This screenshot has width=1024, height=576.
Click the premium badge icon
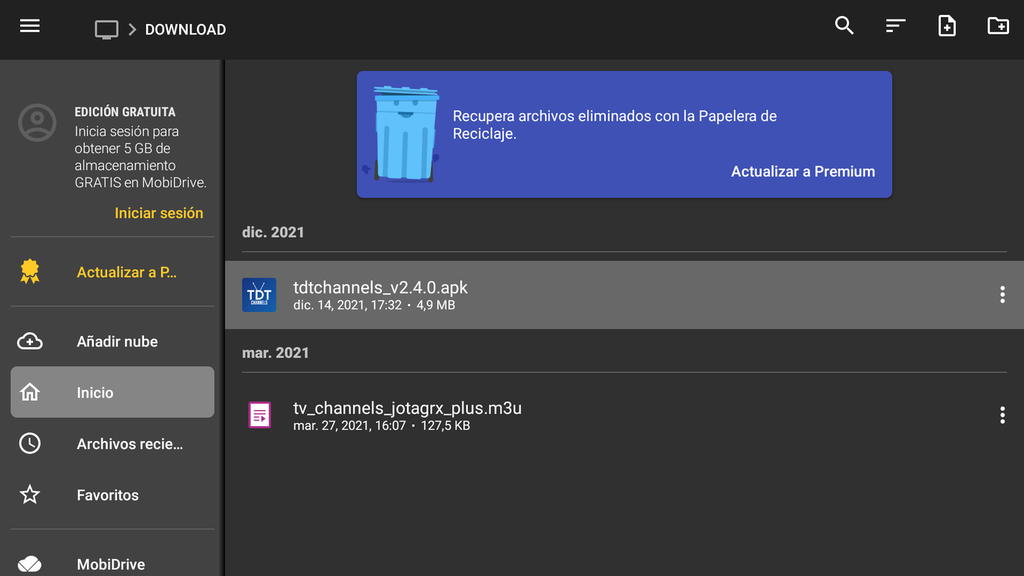(29, 272)
